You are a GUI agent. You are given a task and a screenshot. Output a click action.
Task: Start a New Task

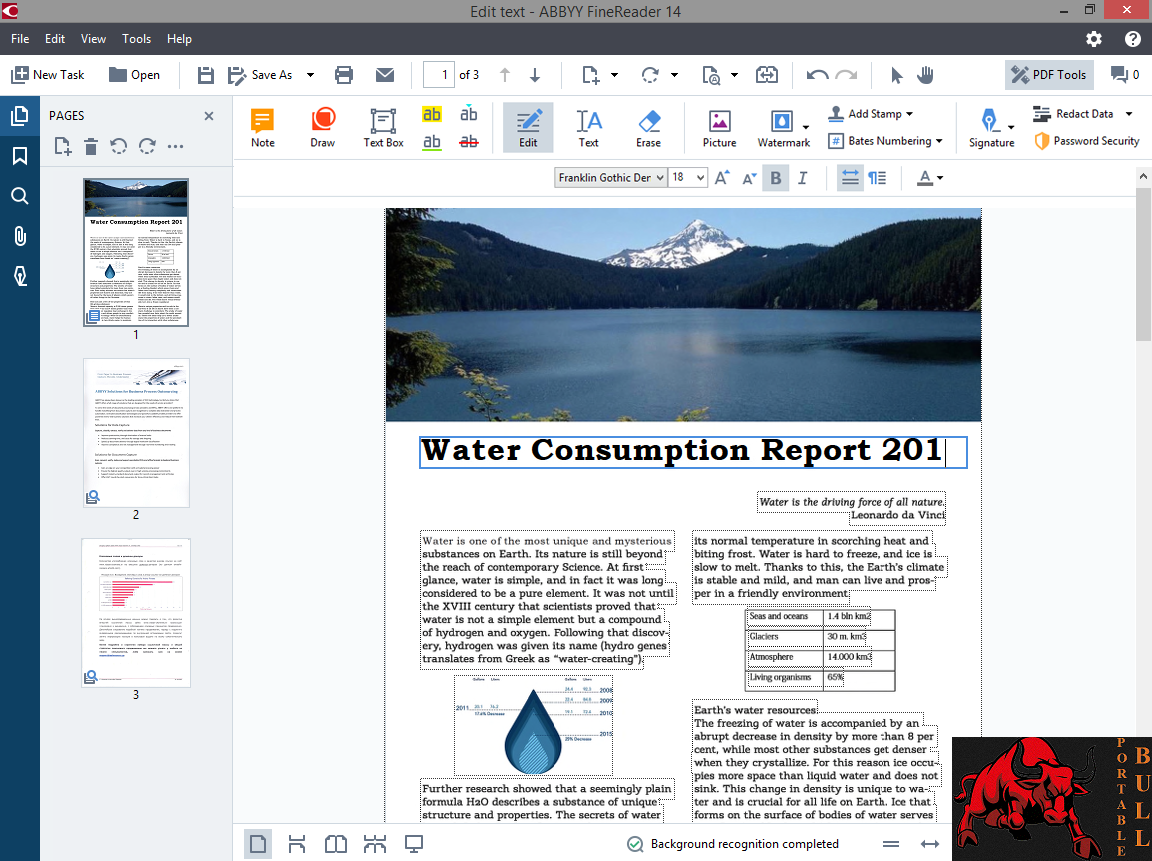48,75
